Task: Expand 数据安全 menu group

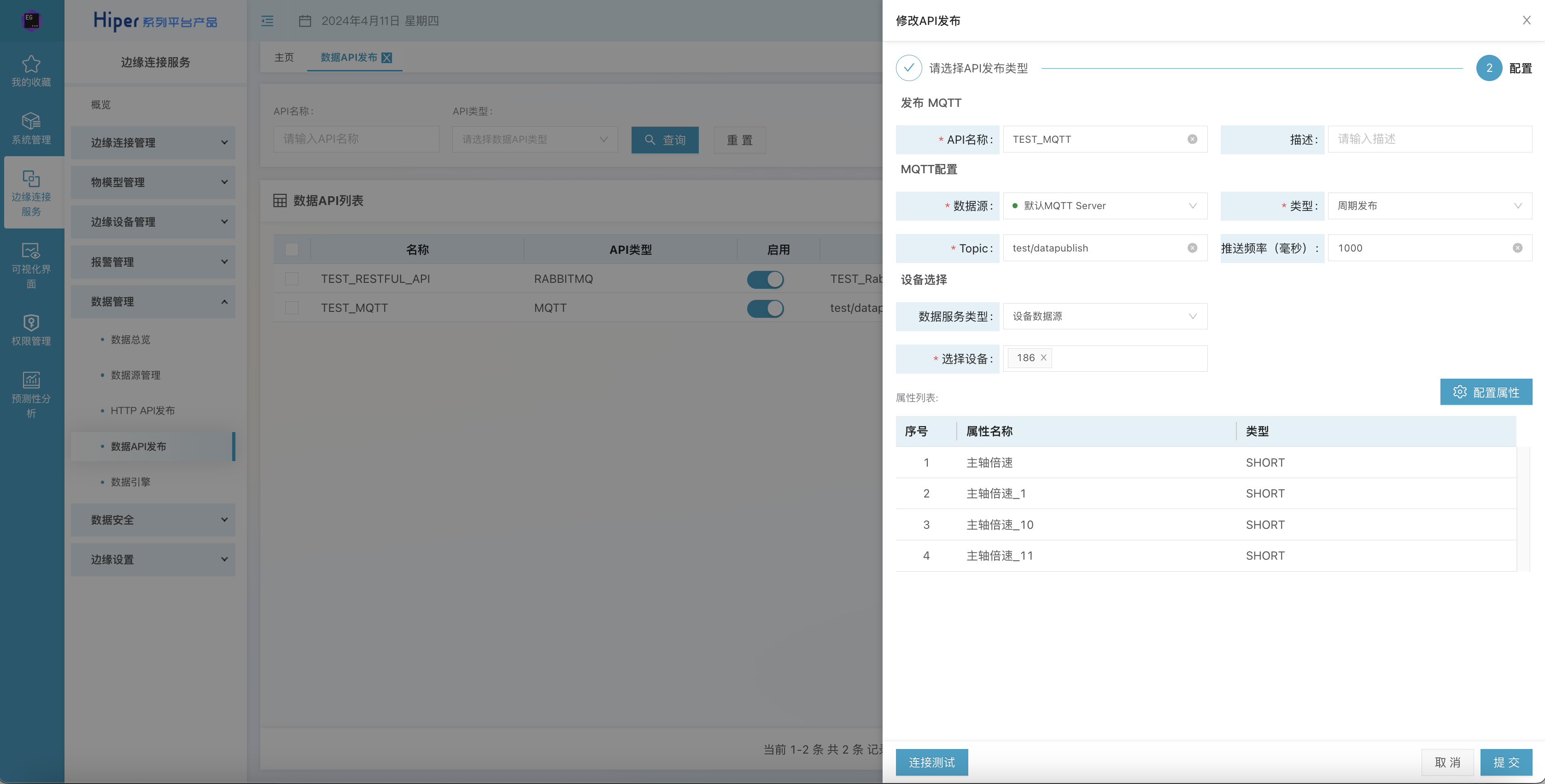Action: click(x=153, y=520)
